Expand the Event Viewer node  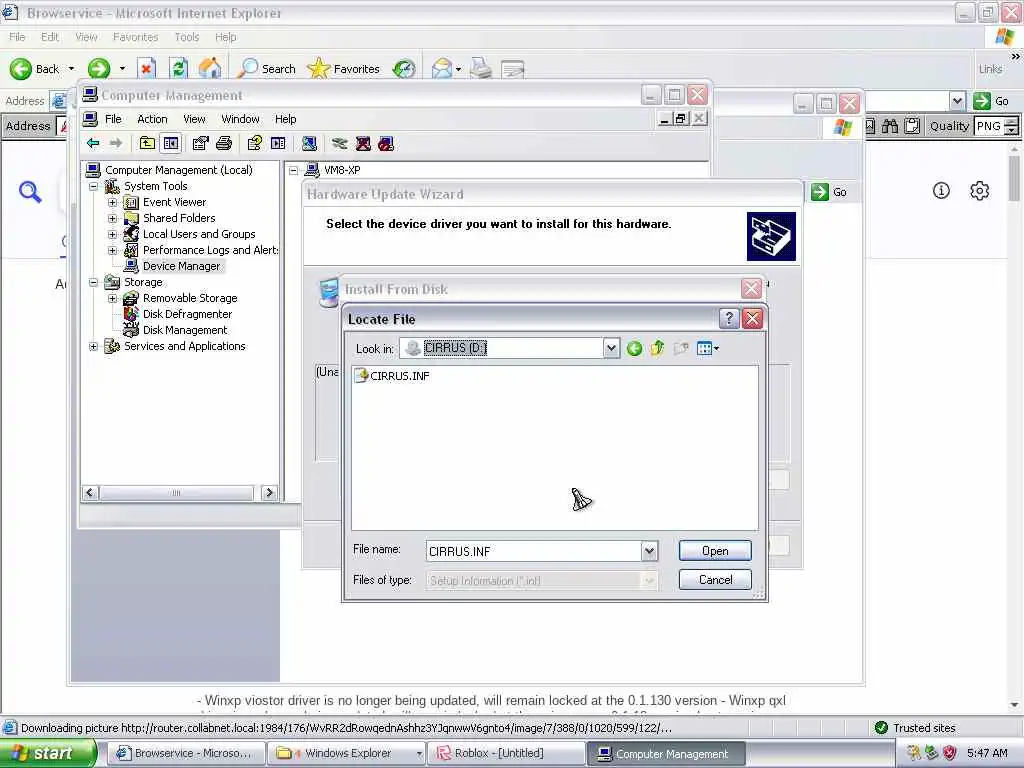pyautogui.click(x=112, y=202)
